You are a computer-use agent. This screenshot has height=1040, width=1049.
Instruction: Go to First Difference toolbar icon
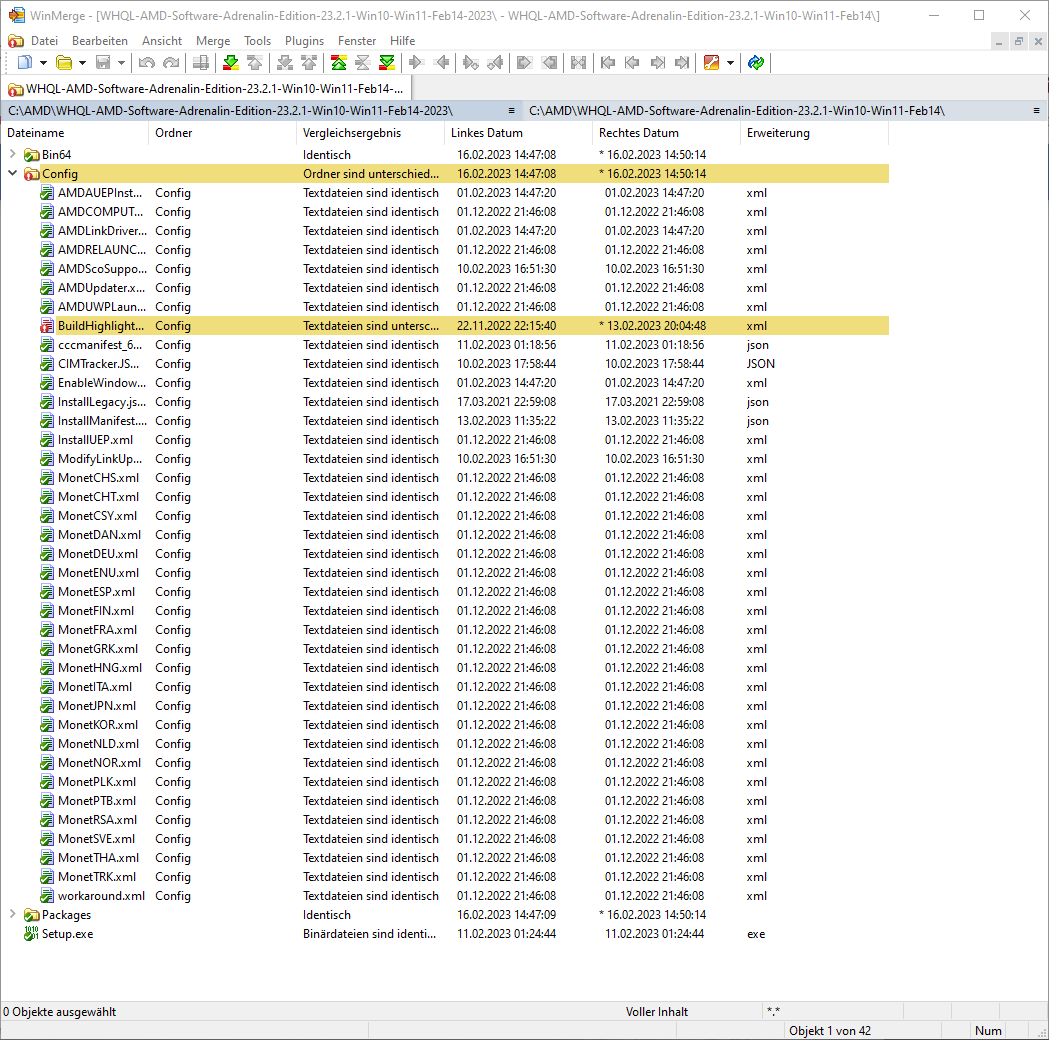click(x=339, y=63)
